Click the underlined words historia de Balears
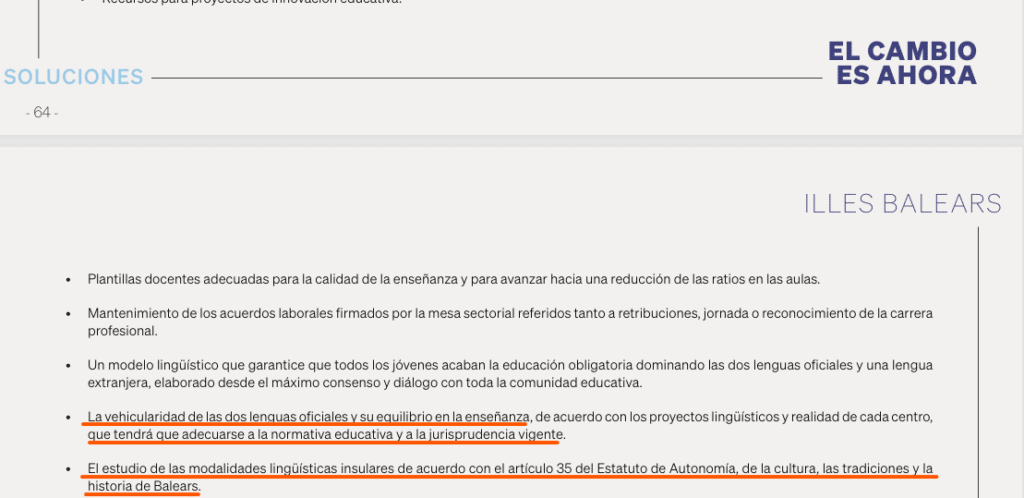1024x498 pixels. [143, 486]
